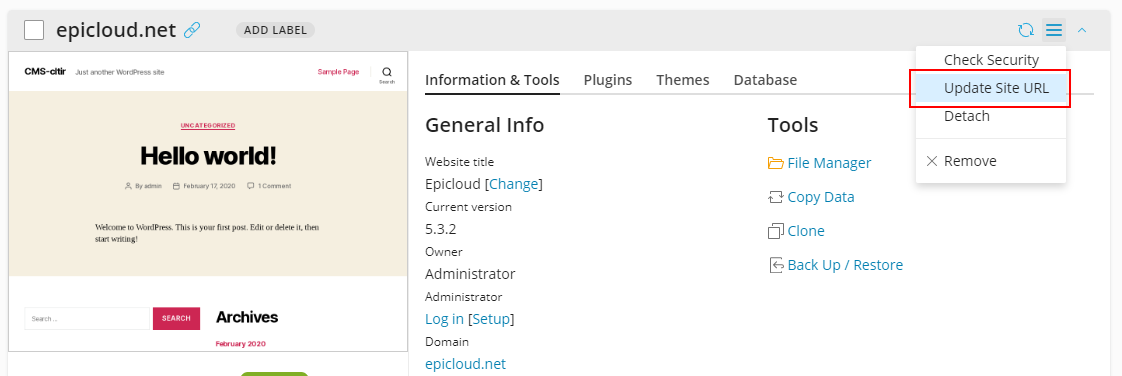Viewport: 1122px width, 376px height.
Task: Click Change link next to website title
Action: coord(513,184)
